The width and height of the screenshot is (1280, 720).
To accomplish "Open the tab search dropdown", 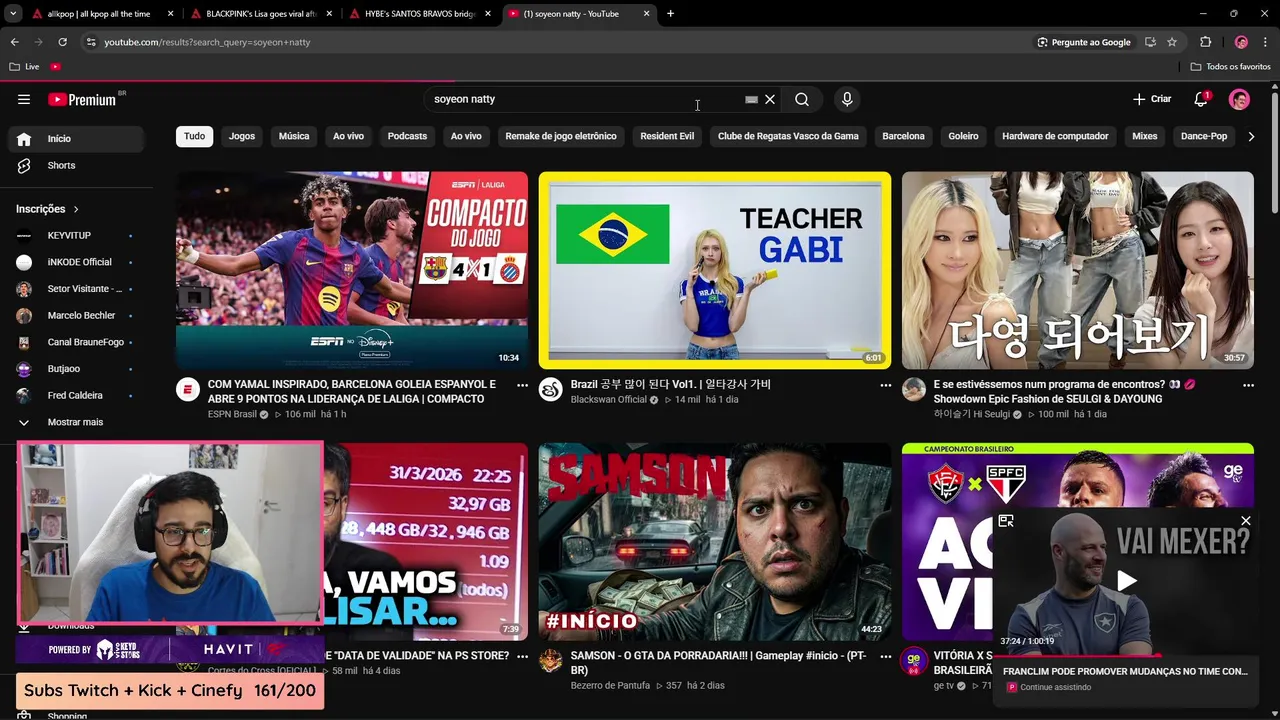I will pyautogui.click(x=13, y=14).
